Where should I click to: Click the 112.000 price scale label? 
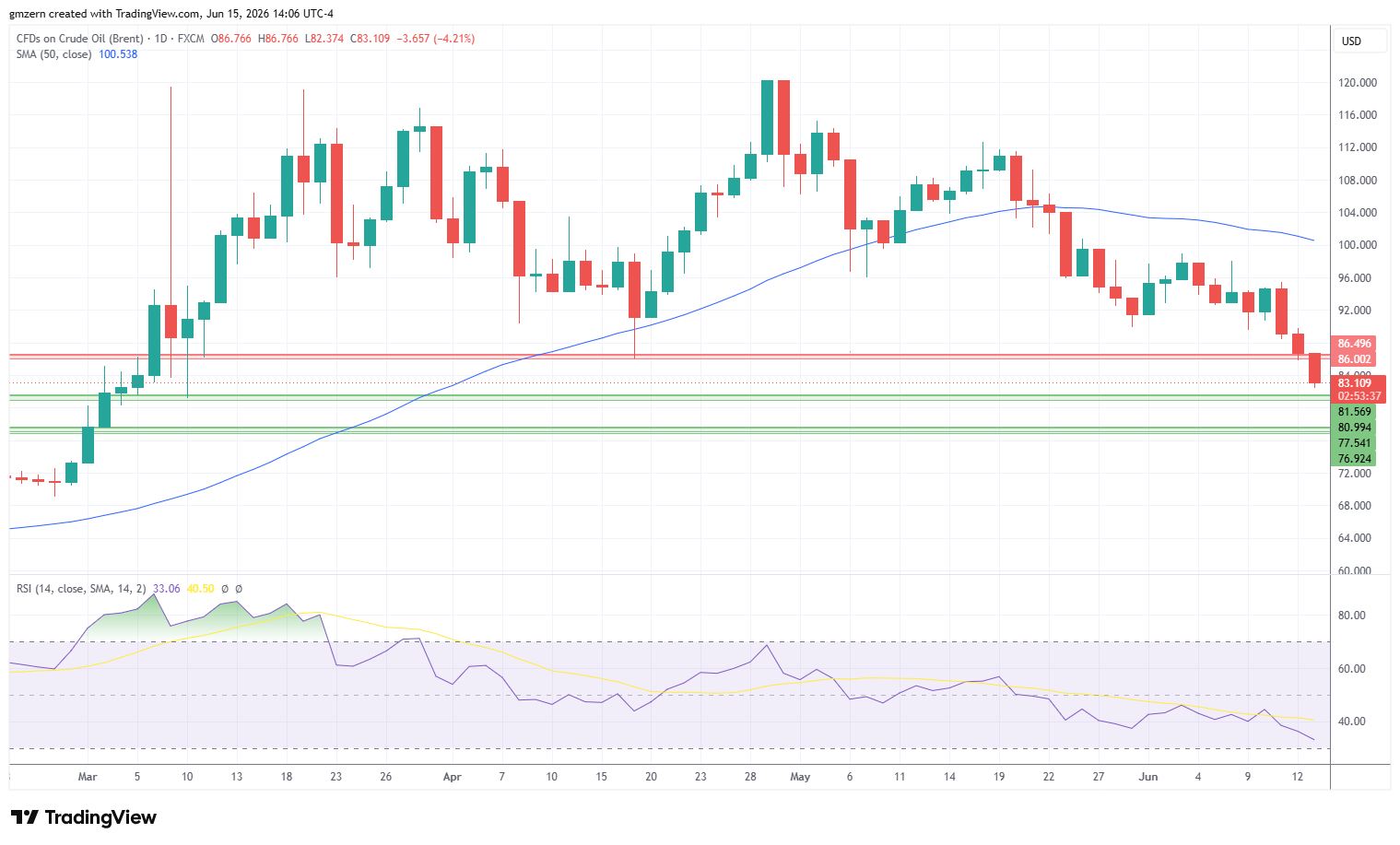point(1358,147)
